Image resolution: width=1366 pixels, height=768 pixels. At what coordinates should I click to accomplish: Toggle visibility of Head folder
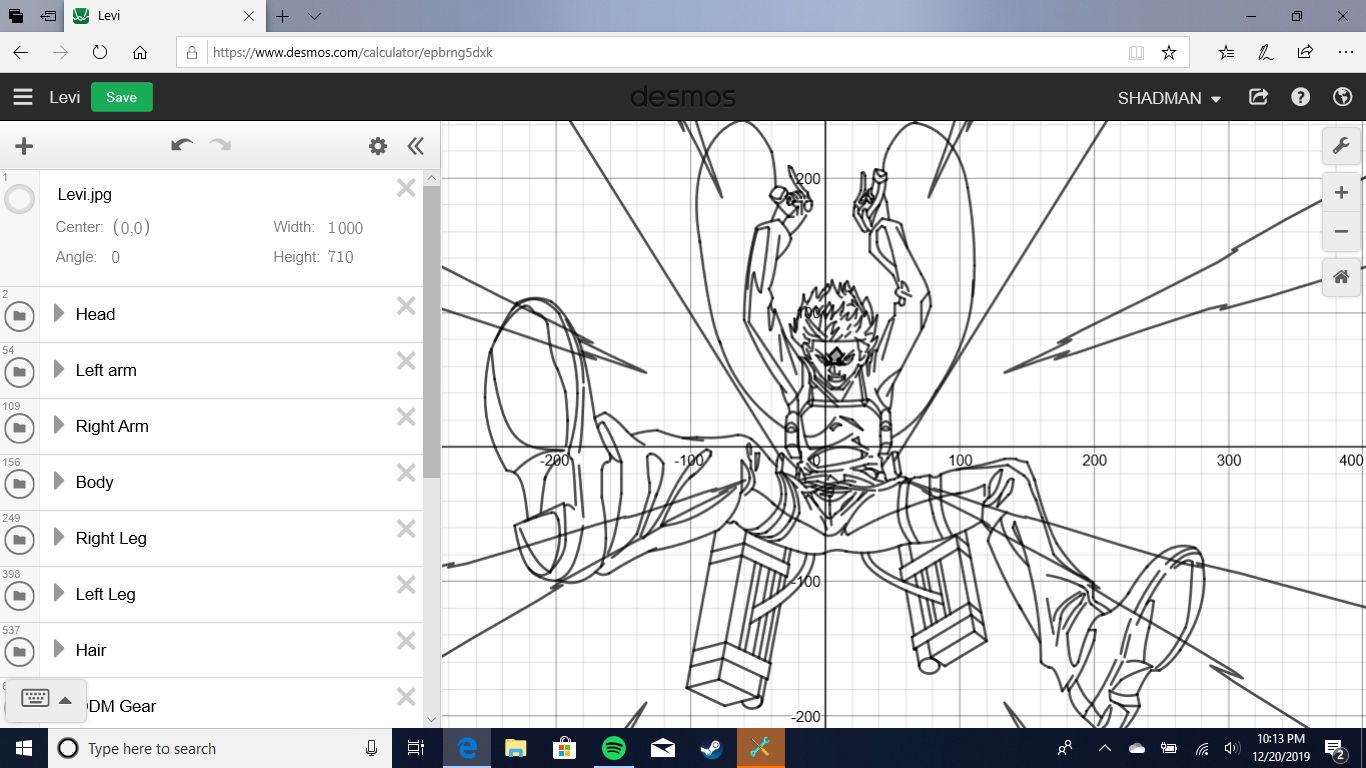(19, 317)
